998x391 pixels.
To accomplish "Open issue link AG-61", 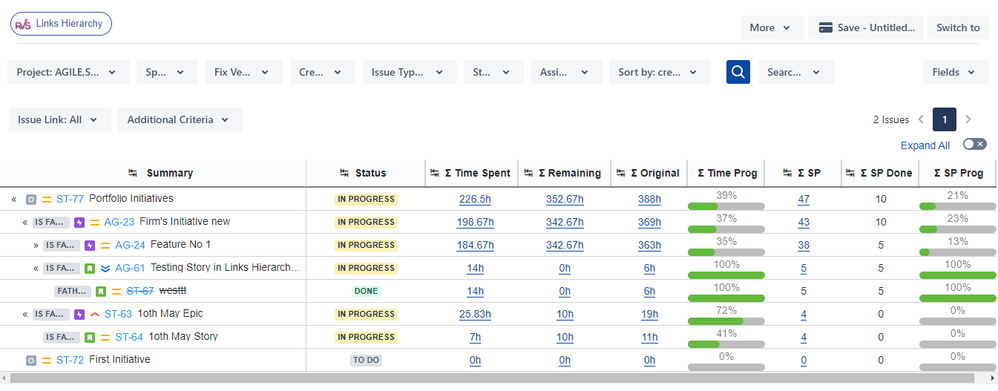I will [130, 268].
